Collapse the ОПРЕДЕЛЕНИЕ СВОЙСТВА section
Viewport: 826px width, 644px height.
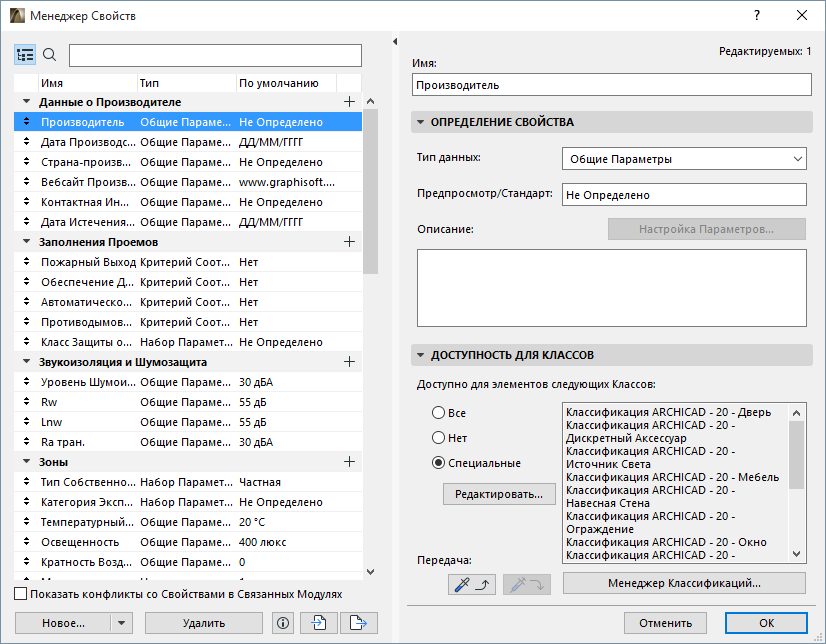420,122
